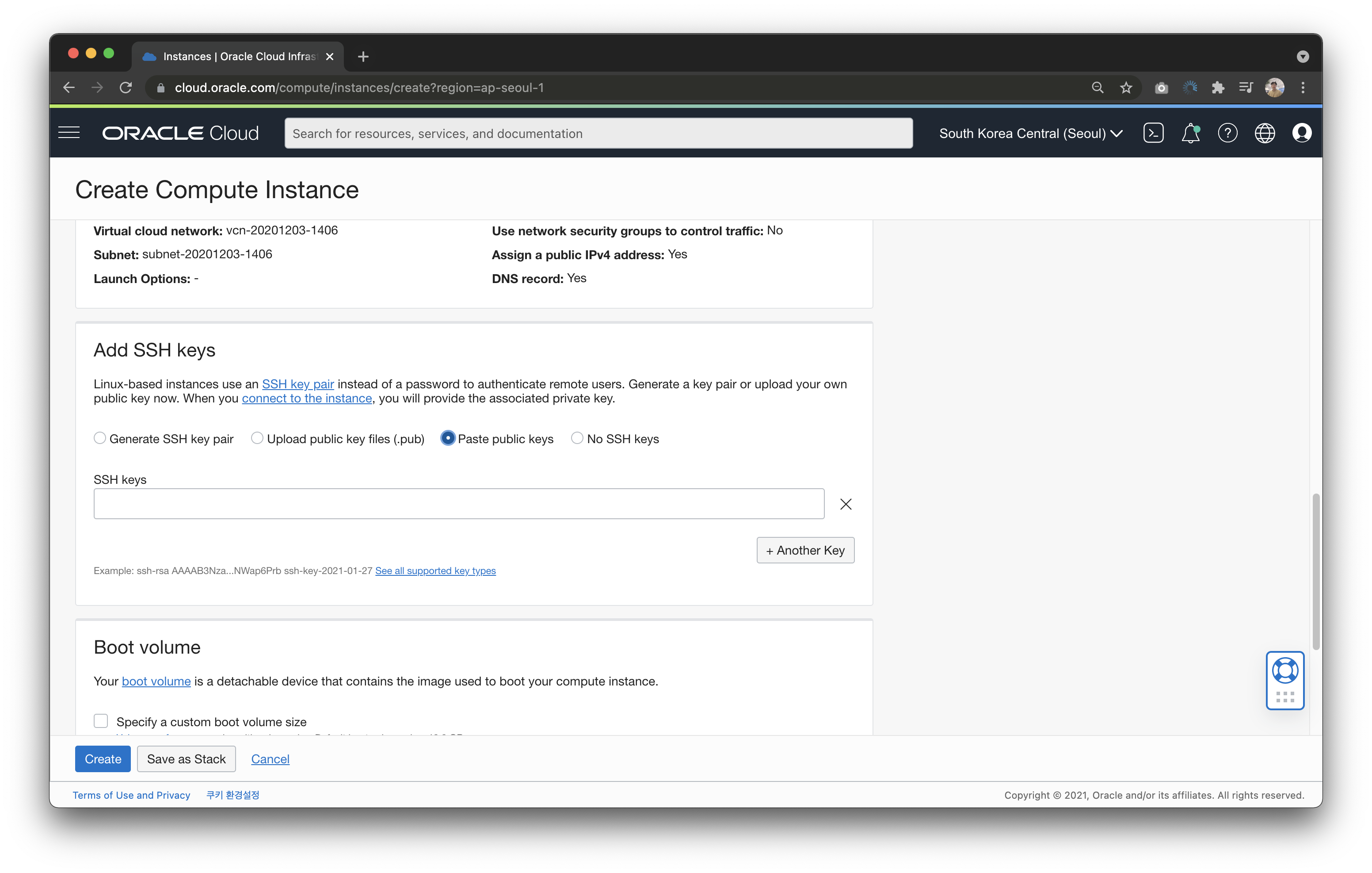Click the Create Compute Instance heading
Viewport: 1372px width, 873px height.
tap(217, 189)
